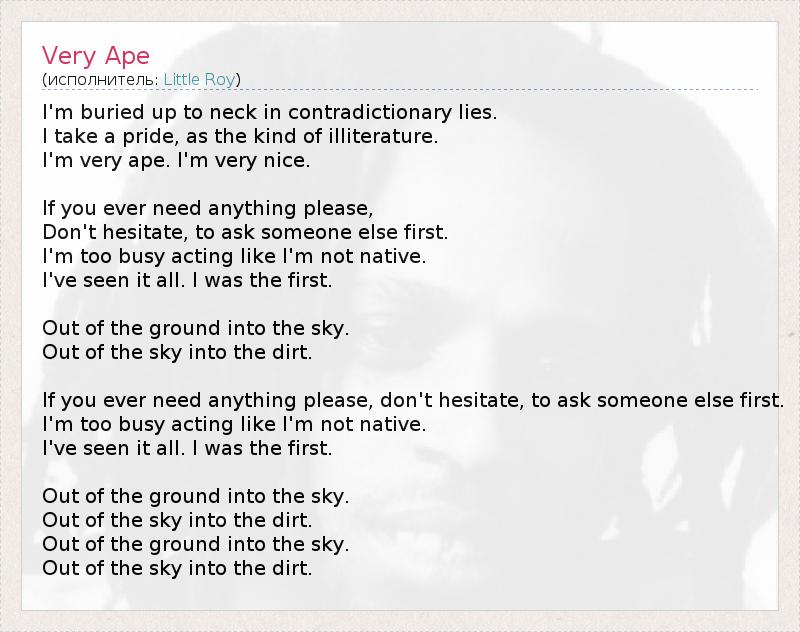Click the исполнитель label text
The width and height of the screenshot is (800, 632).
[101, 79]
